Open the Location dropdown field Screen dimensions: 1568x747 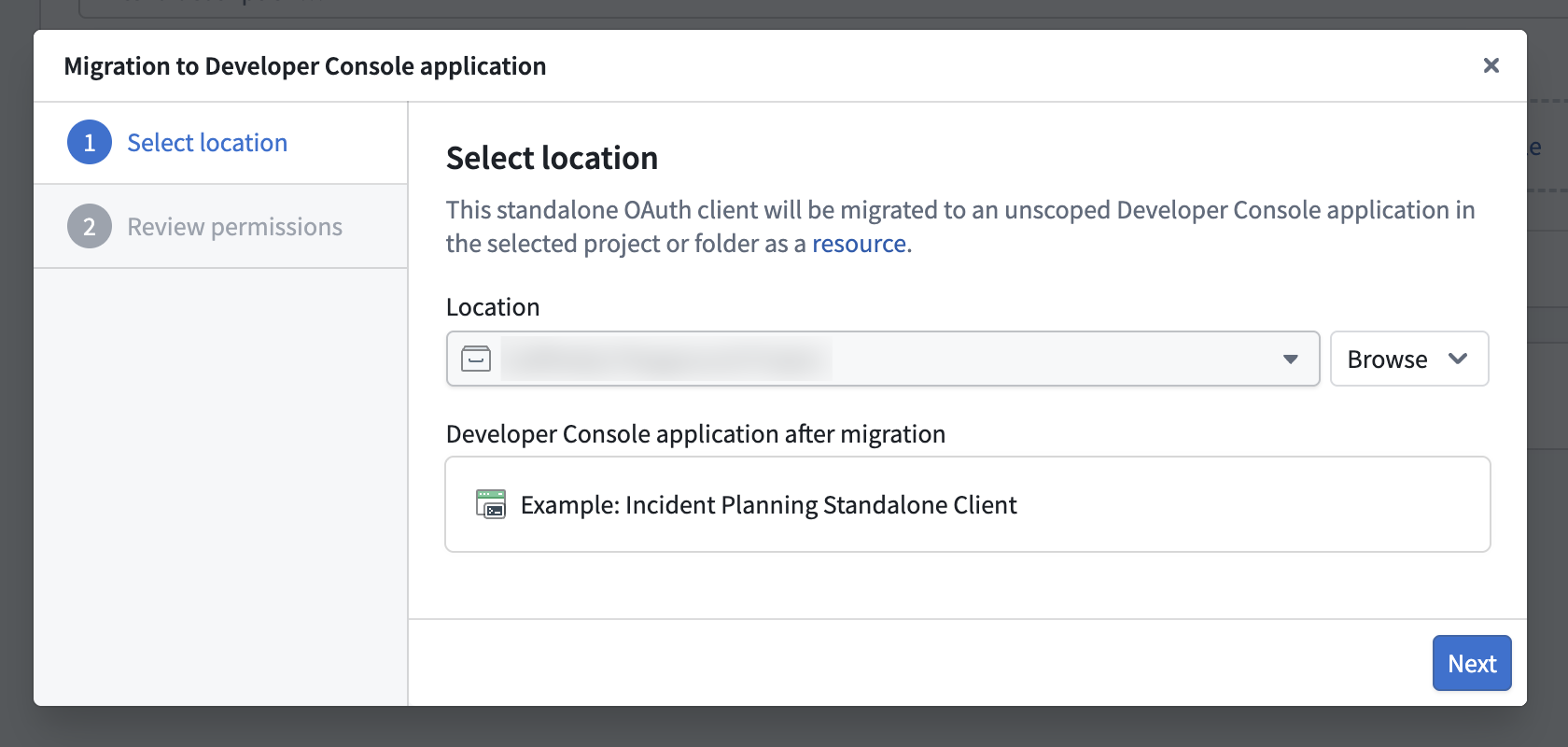[883, 359]
